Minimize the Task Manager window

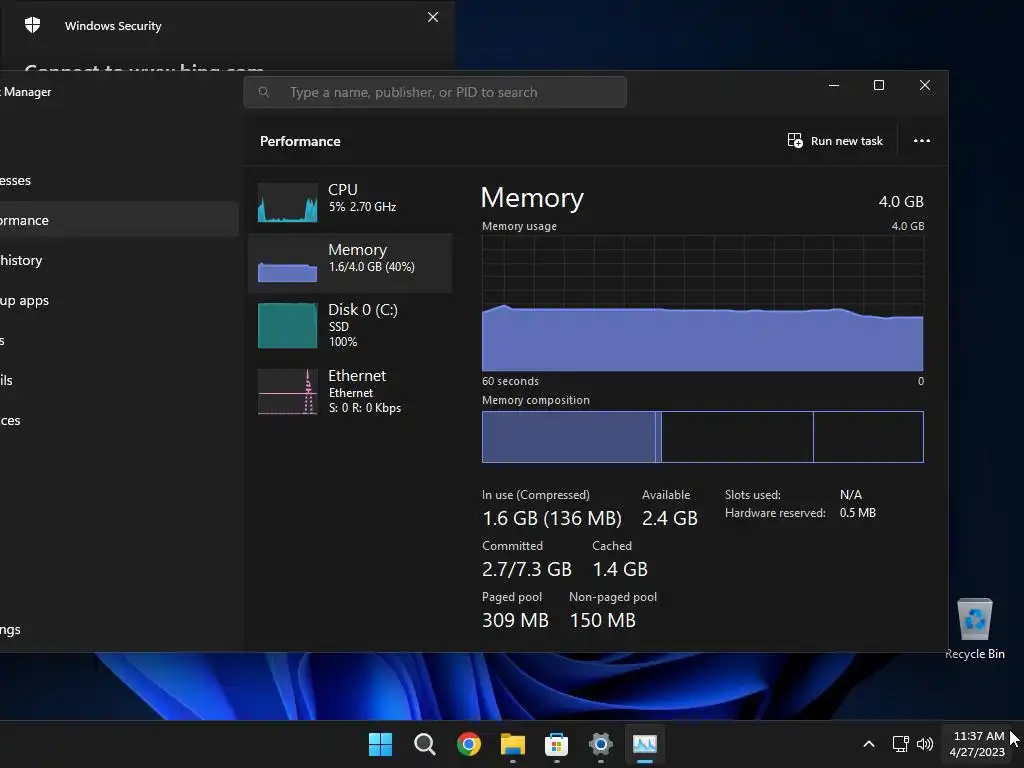834,86
